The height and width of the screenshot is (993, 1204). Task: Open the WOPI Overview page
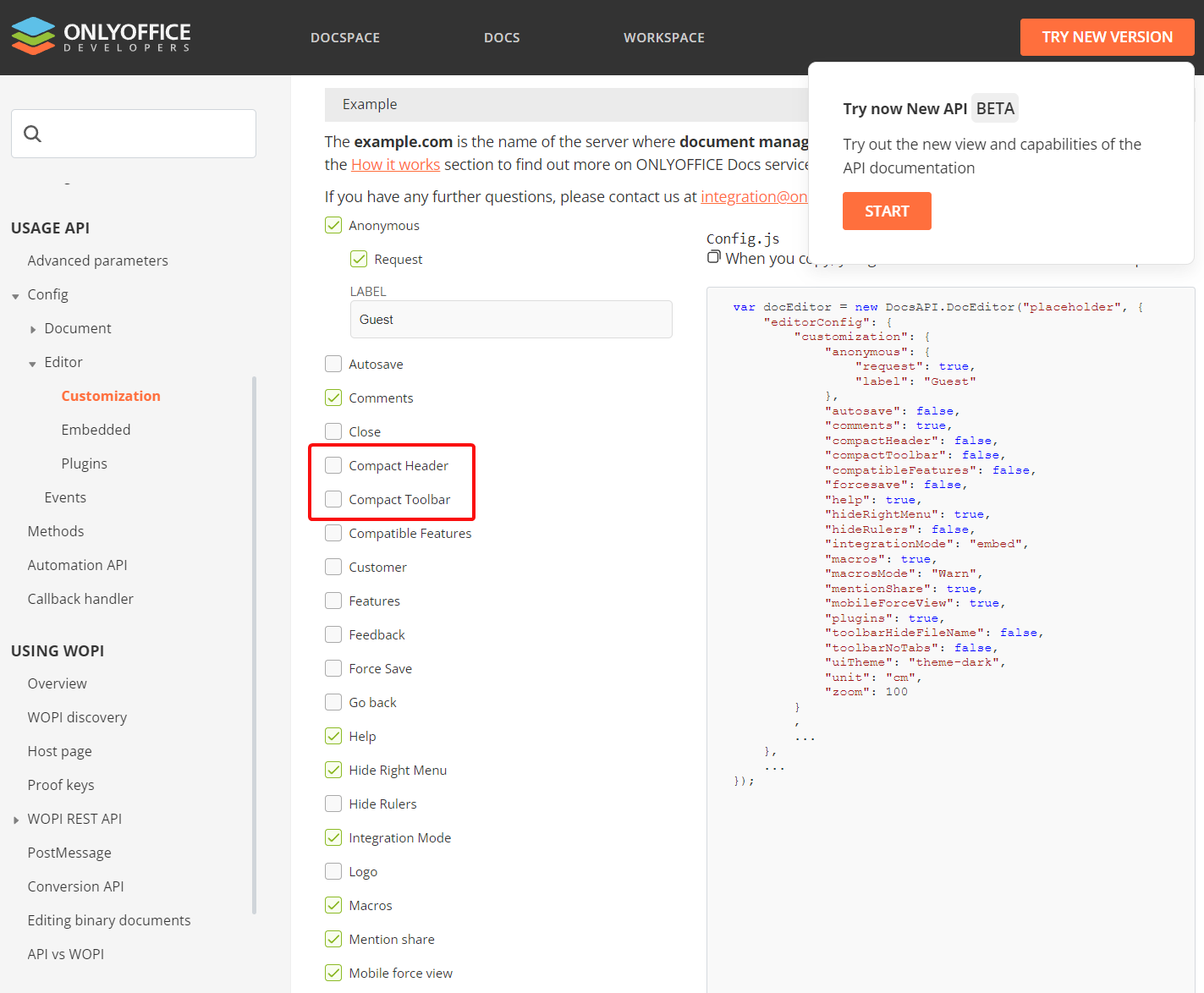click(57, 683)
